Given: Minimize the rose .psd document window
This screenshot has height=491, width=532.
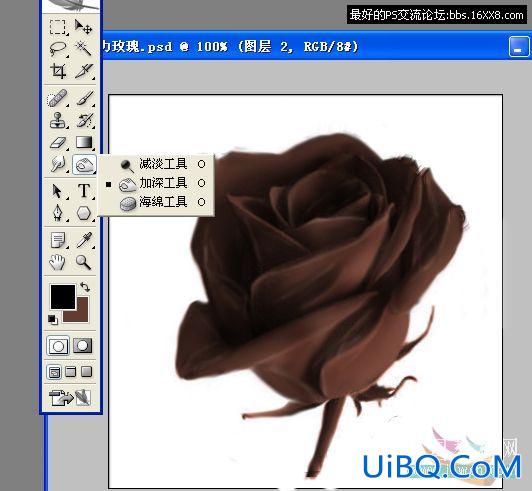Looking at the screenshot, I should [518, 47].
